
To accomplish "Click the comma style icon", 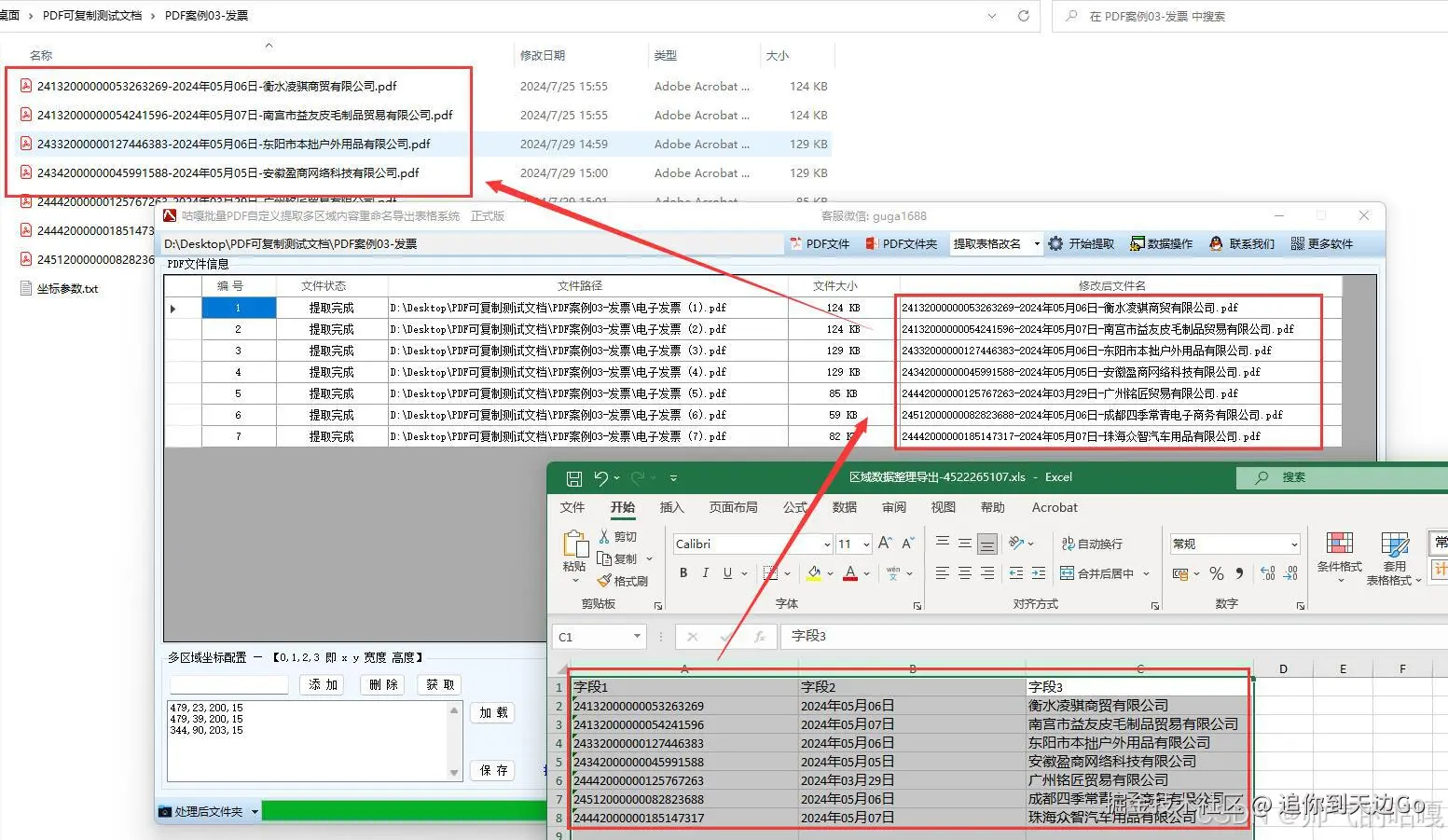I will click(1239, 573).
